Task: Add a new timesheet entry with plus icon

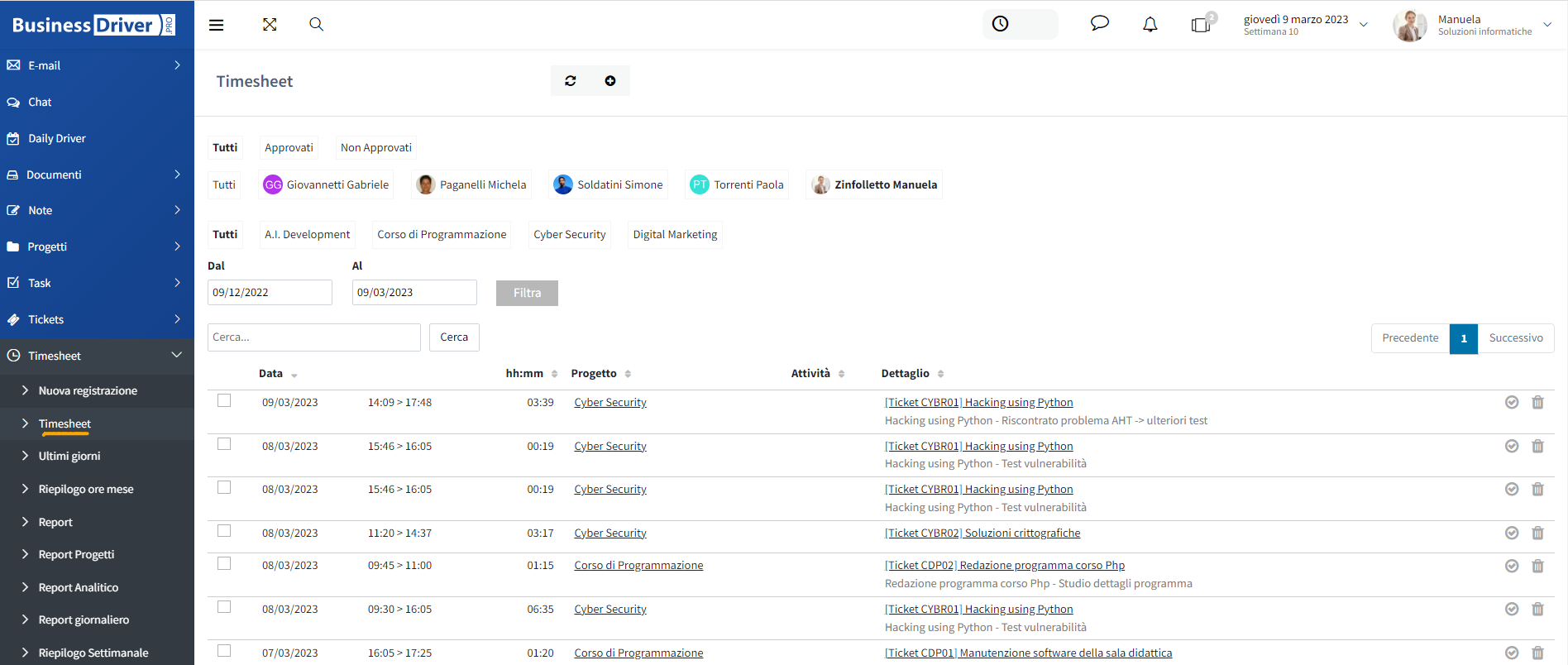Action: pyautogui.click(x=610, y=81)
